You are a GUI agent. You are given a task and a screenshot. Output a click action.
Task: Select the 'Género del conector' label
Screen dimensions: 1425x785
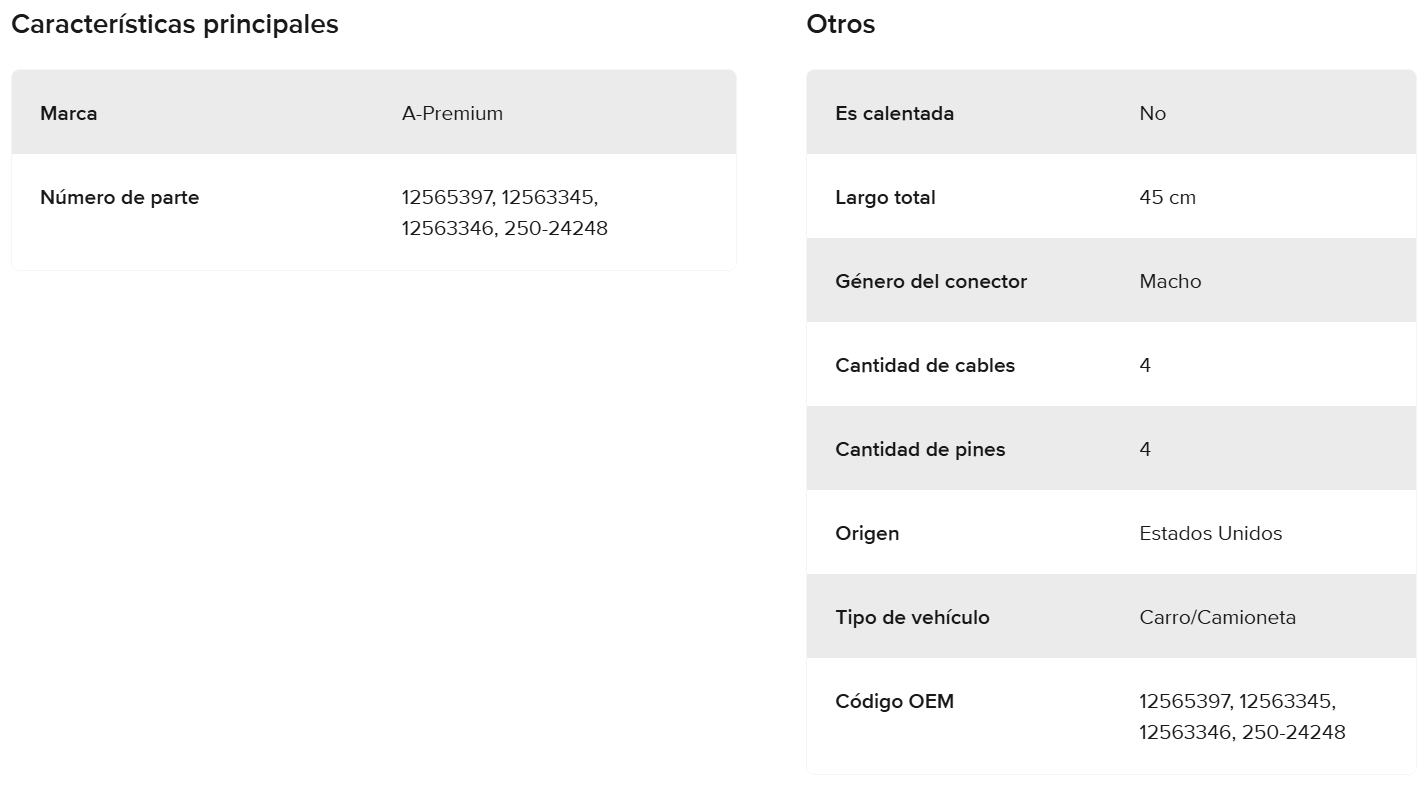tap(931, 281)
